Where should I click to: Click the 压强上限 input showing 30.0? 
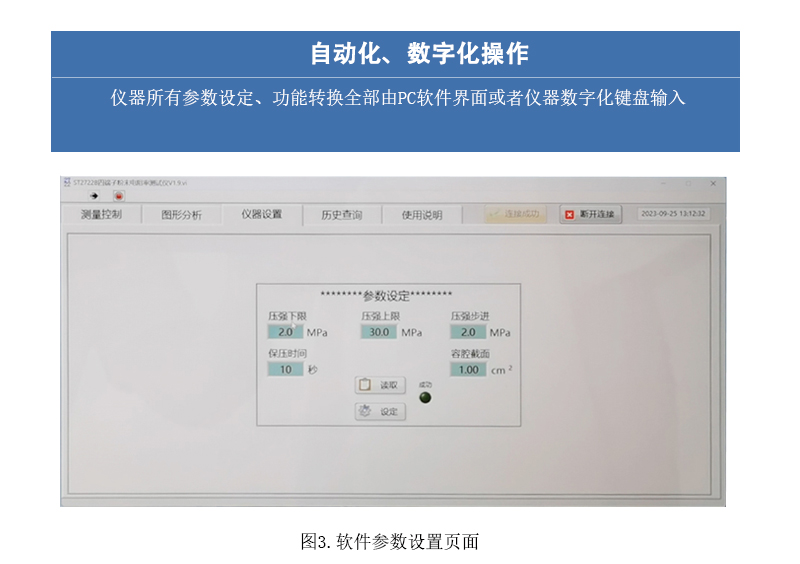pyautogui.click(x=379, y=332)
